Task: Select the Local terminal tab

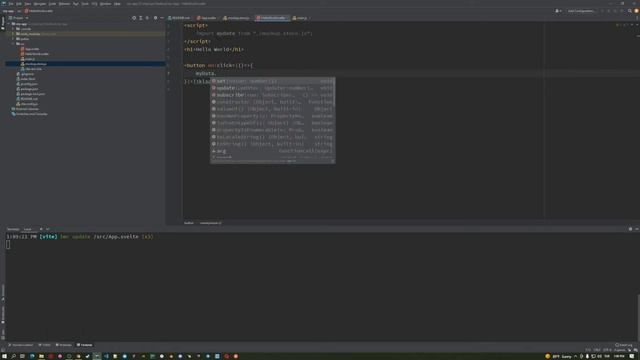Action: [27, 229]
